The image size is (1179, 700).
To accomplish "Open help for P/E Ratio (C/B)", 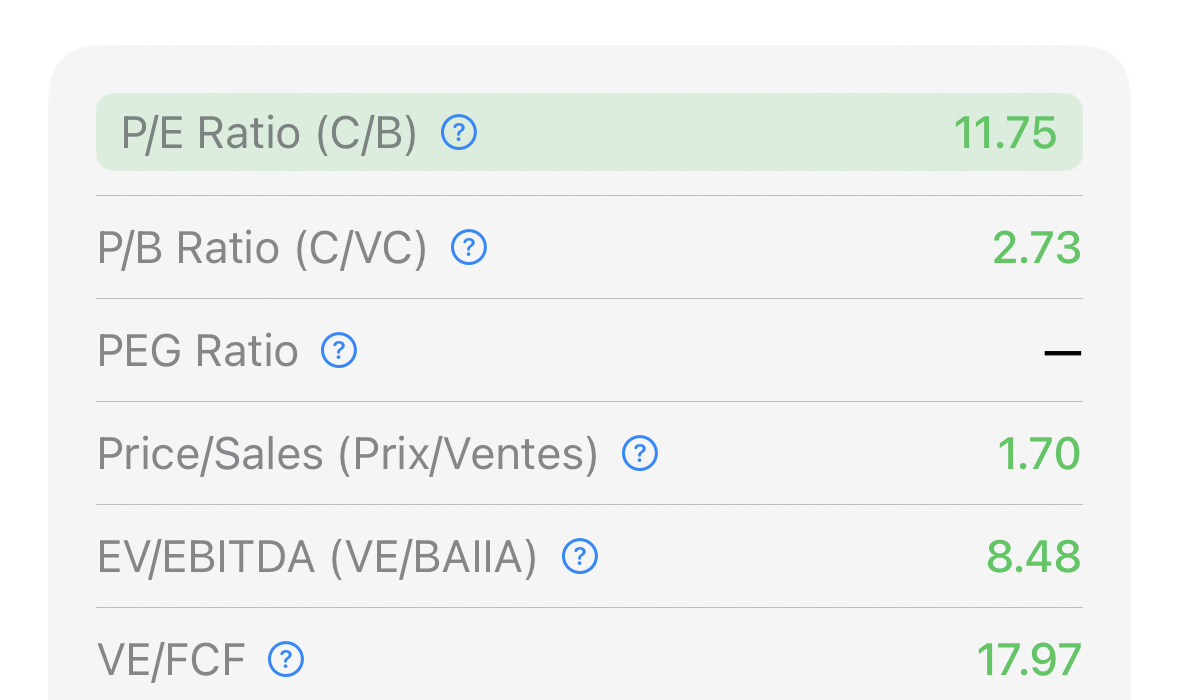I will [x=459, y=132].
